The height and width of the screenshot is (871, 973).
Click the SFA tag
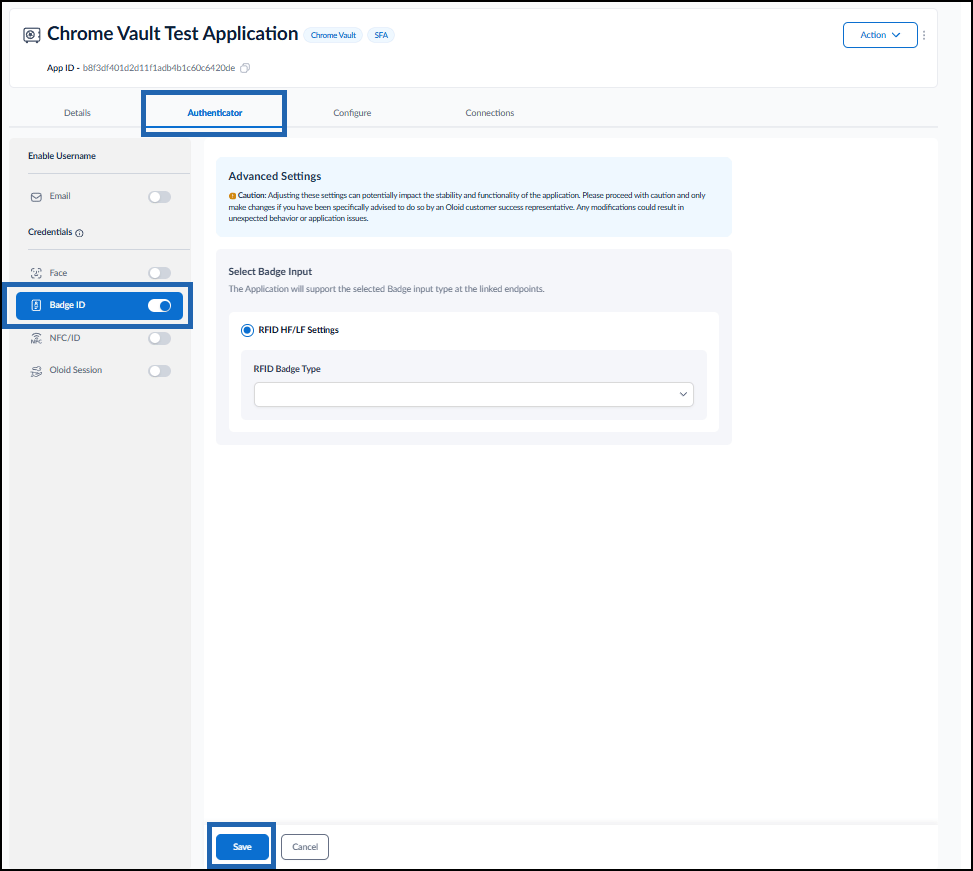click(x=381, y=35)
